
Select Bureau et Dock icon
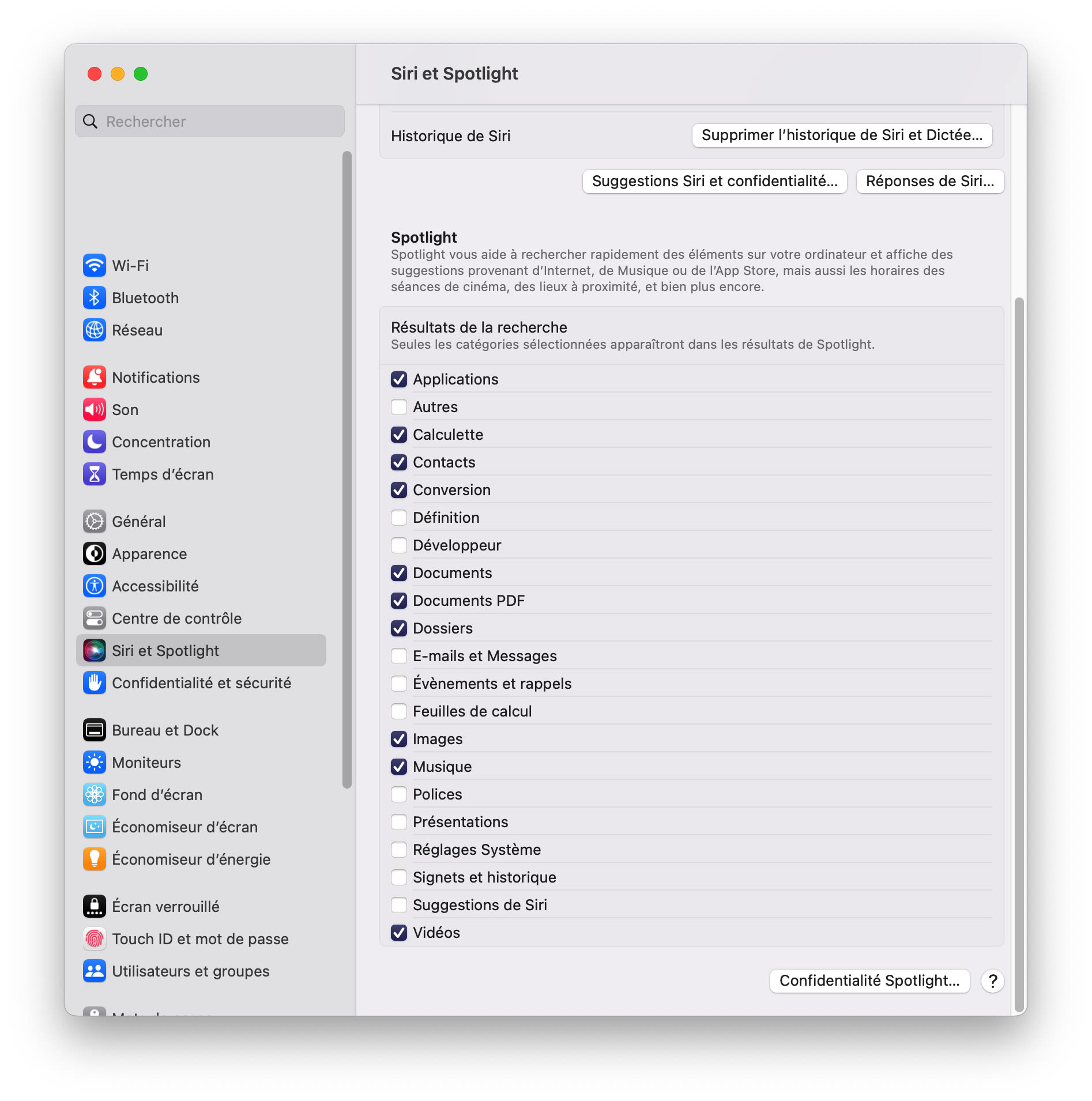(94, 730)
